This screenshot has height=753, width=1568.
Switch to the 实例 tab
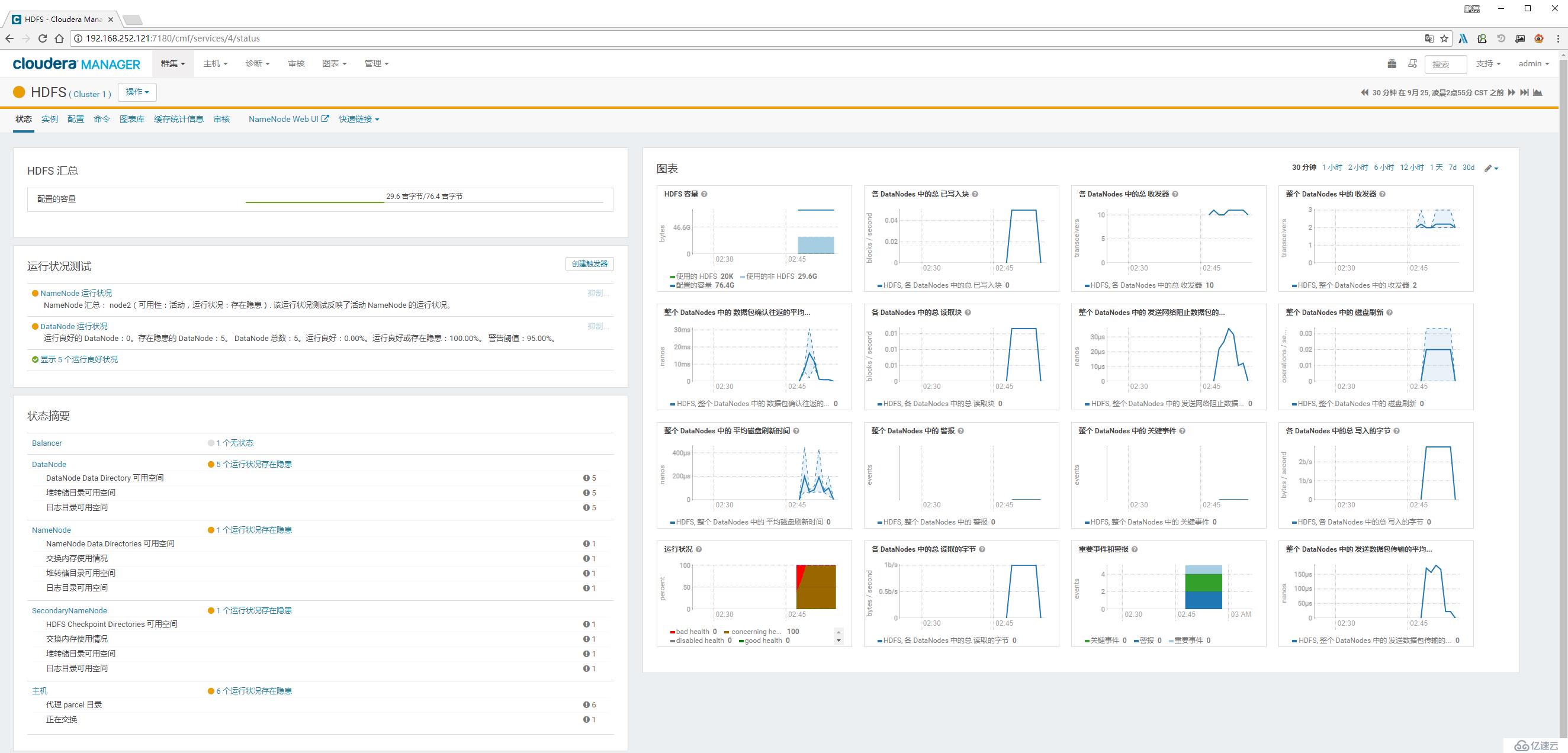[50, 120]
